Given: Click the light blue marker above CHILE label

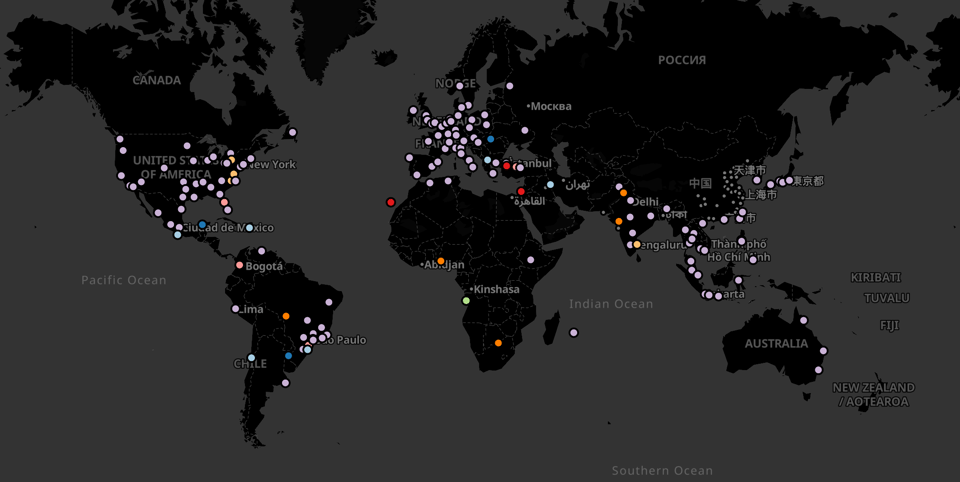Looking at the screenshot, I should pos(251,357).
